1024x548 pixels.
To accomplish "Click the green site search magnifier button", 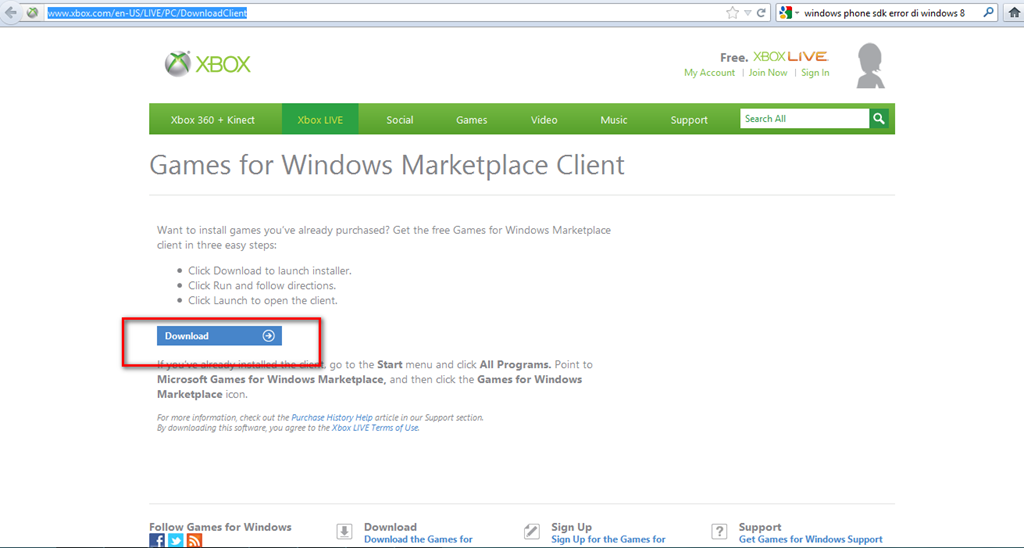I will point(879,118).
